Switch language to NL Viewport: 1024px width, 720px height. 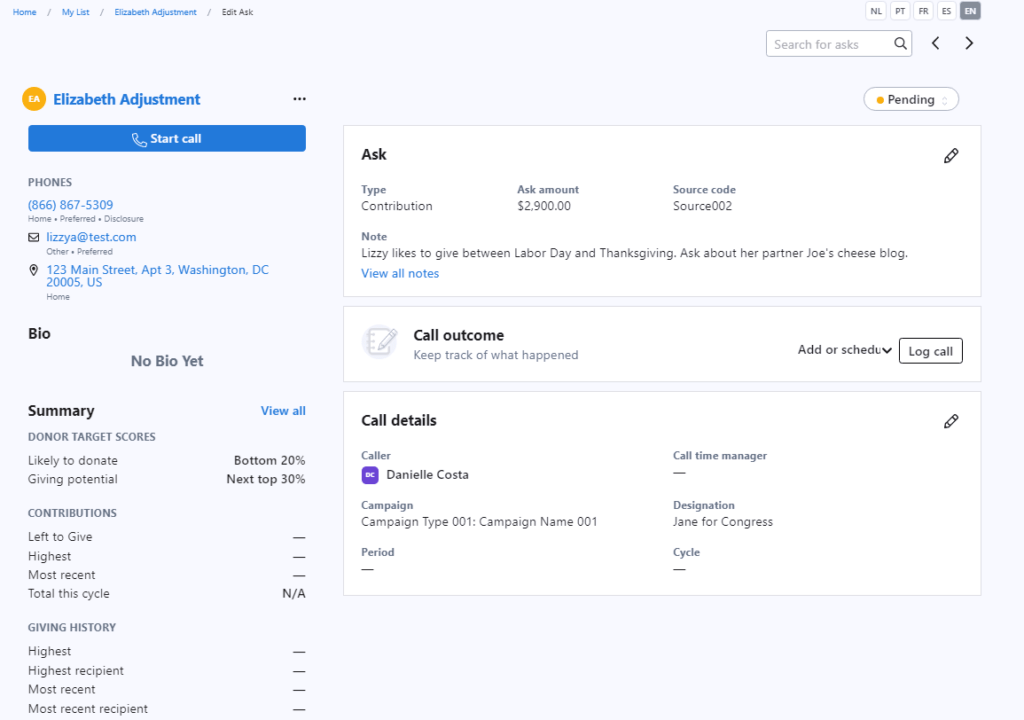(876, 11)
